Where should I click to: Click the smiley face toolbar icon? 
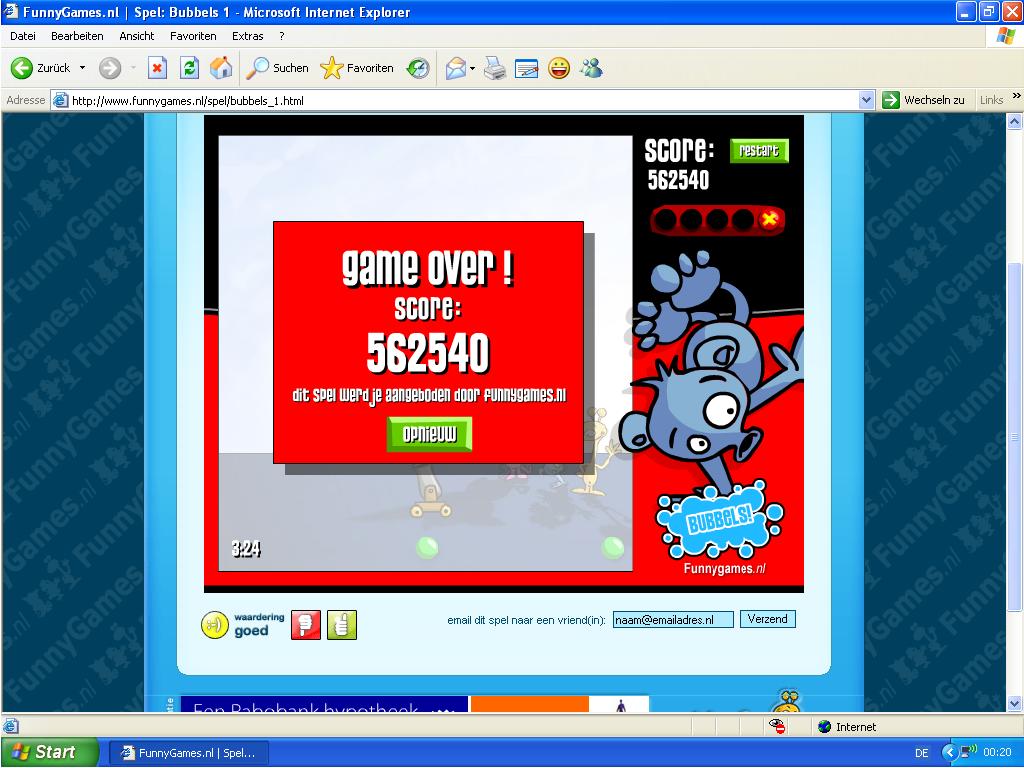tap(559, 68)
